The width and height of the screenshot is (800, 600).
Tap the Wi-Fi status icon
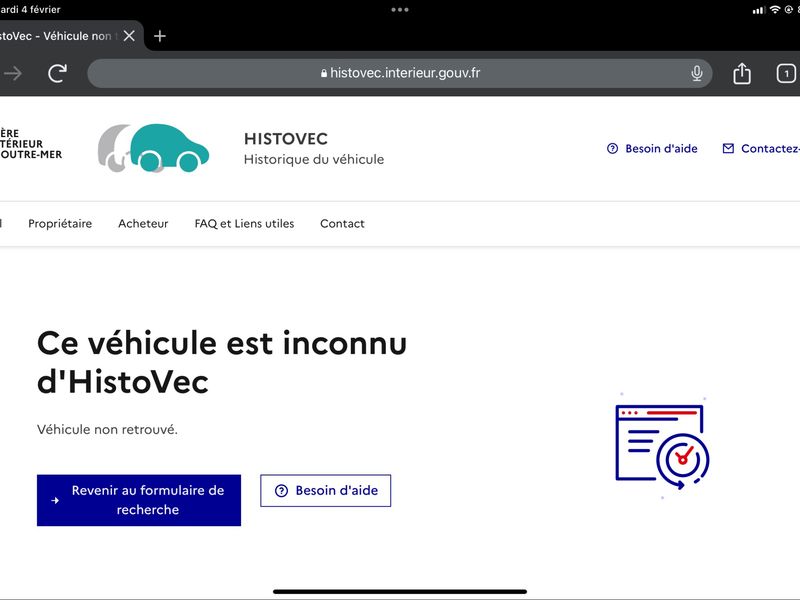(775, 9)
